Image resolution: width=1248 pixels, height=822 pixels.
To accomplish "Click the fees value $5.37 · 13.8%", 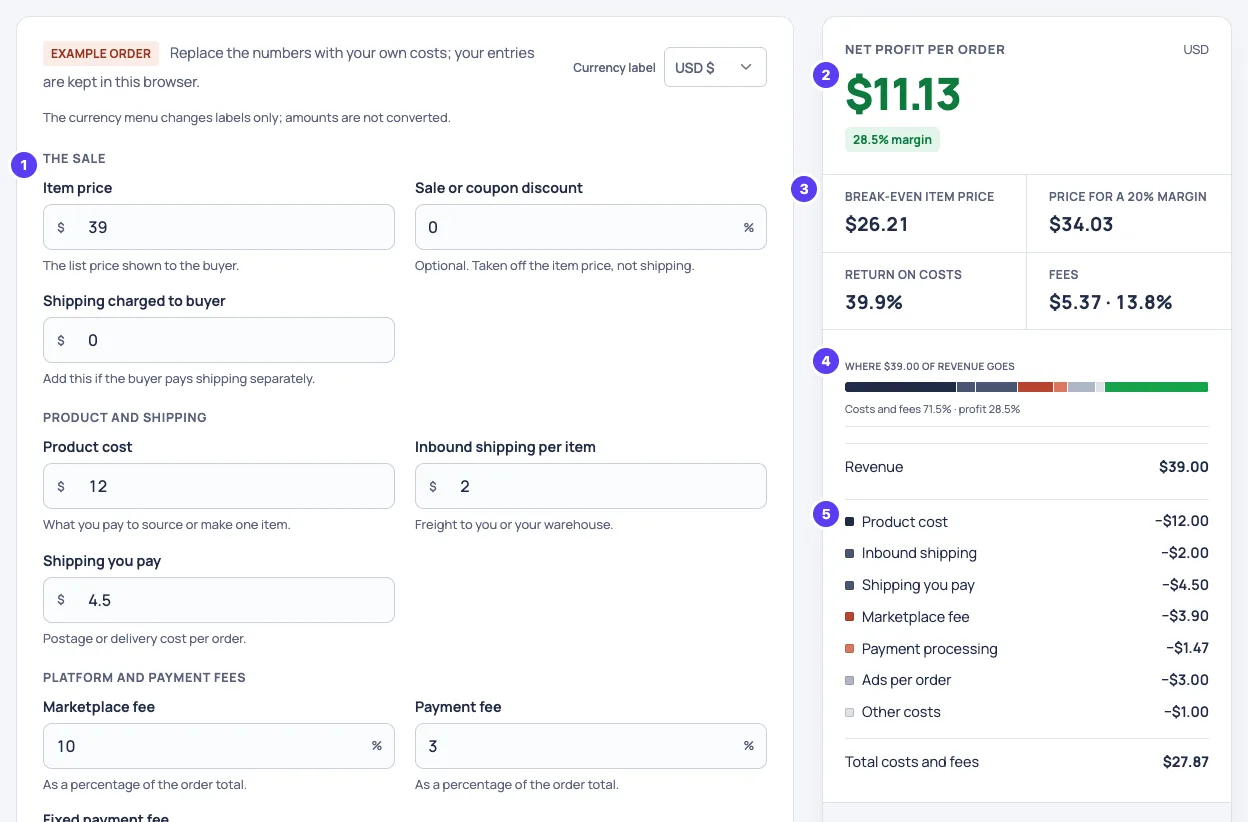I will (x=1111, y=302).
